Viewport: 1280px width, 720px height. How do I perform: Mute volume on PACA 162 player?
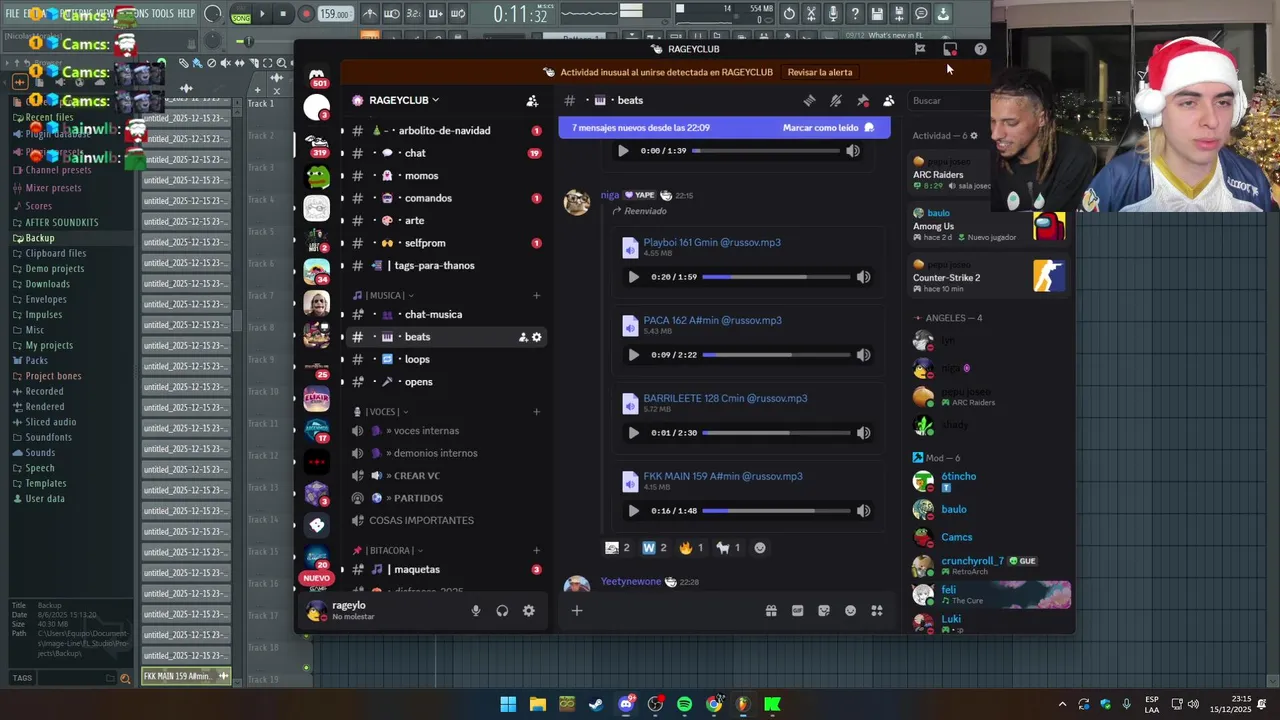tap(863, 355)
